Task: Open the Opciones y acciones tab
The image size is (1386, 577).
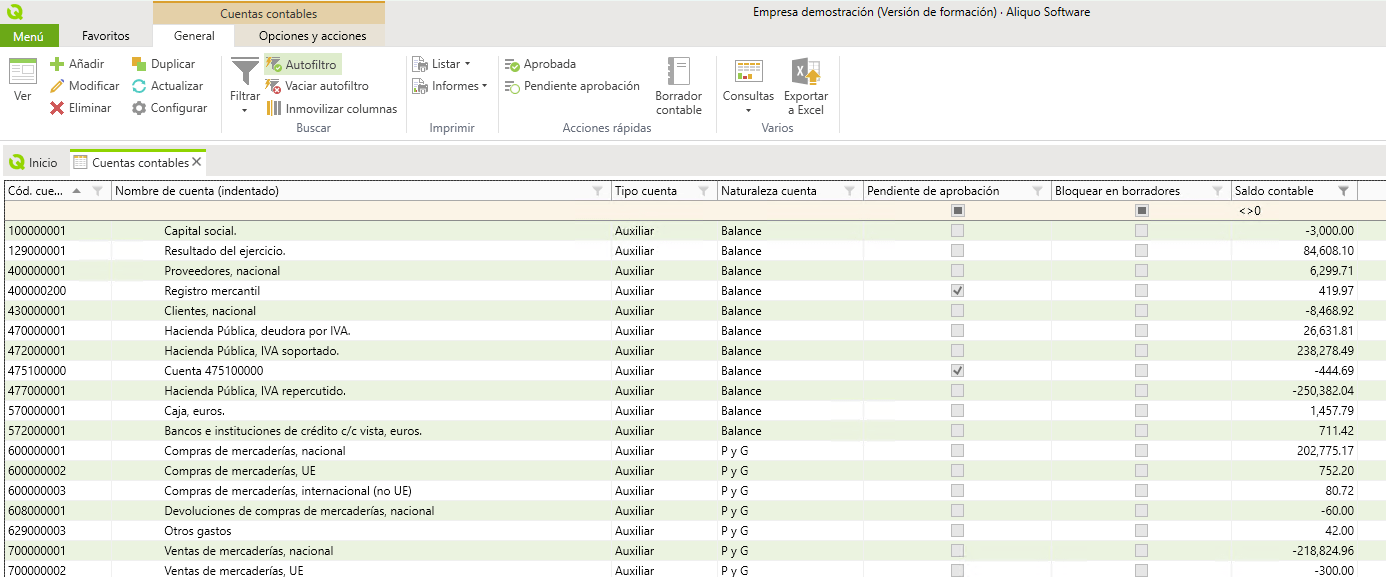Action: point(312,36)
